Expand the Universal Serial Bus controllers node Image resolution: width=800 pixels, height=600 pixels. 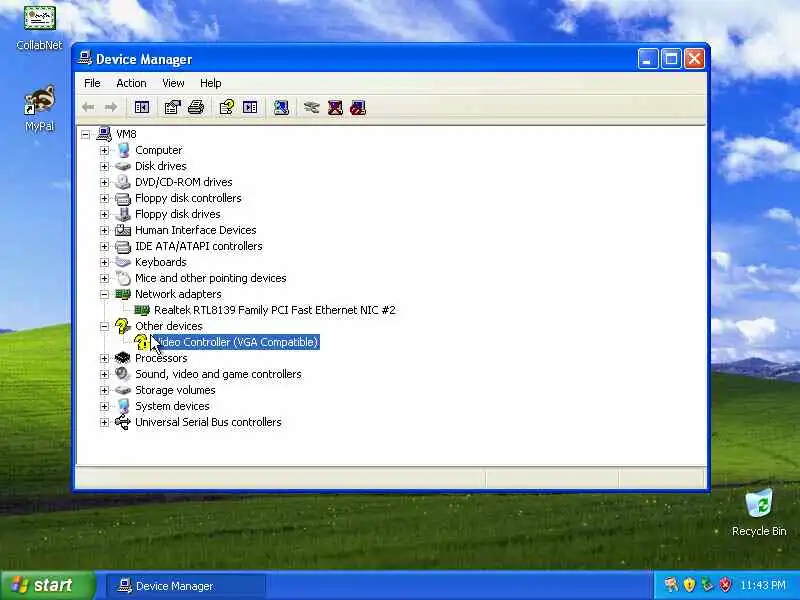pyautogui.click(x=105, y=422)
